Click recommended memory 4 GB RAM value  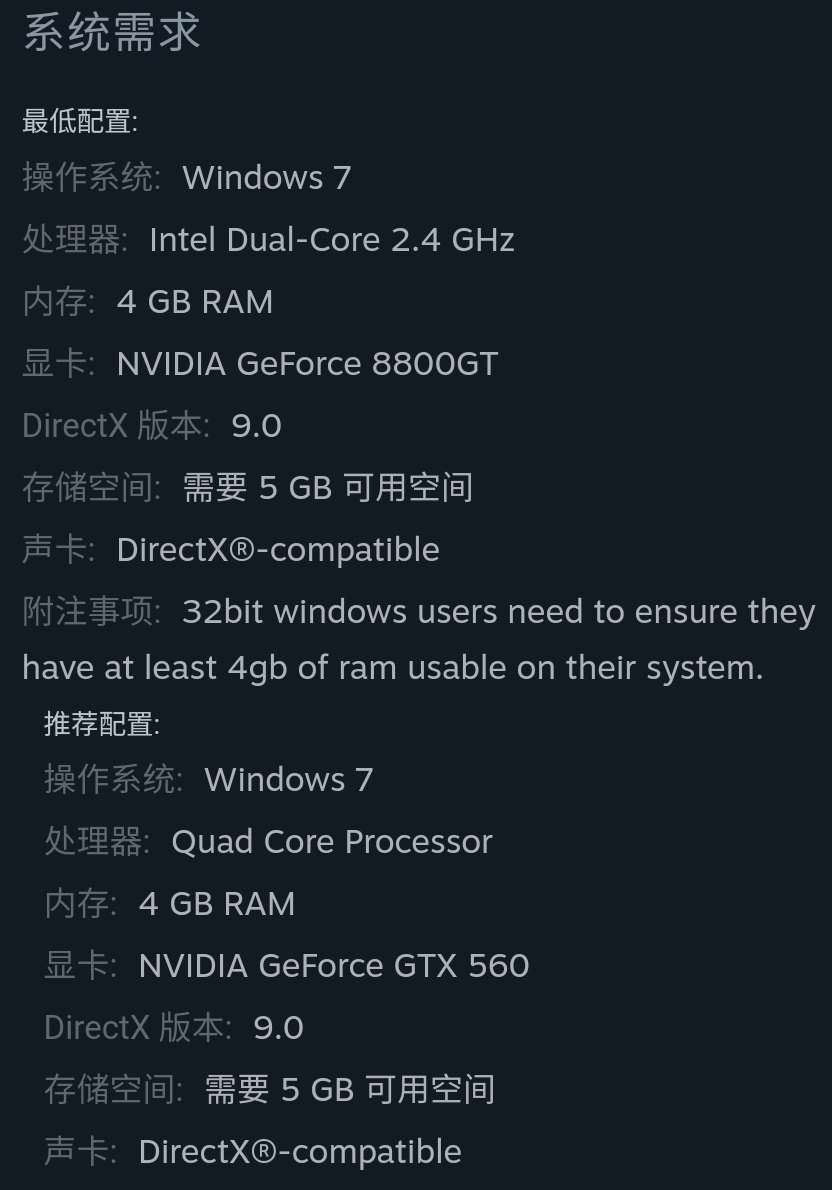pos(217,905)
